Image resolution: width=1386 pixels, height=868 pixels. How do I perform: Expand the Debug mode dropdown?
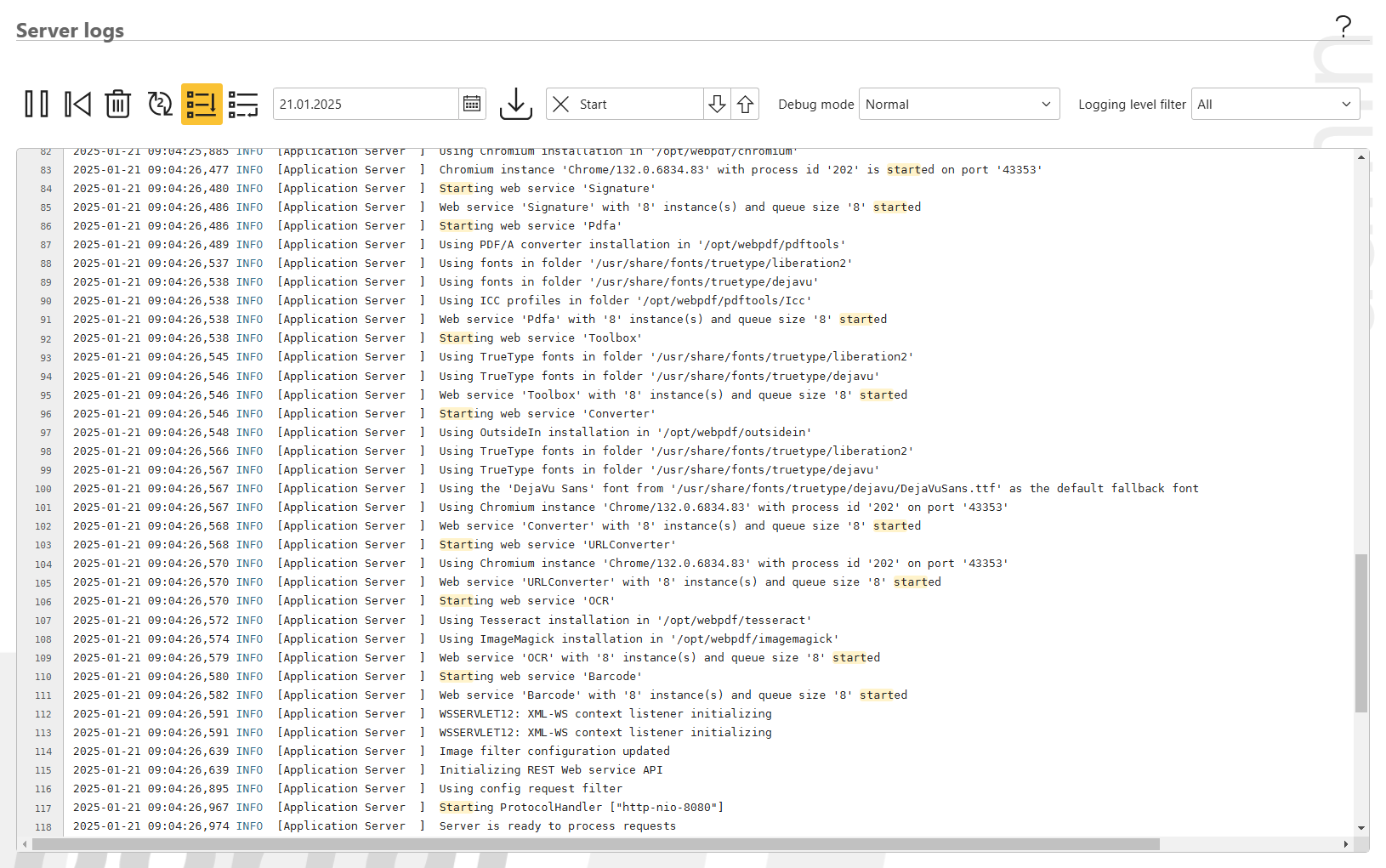point(958,105)
